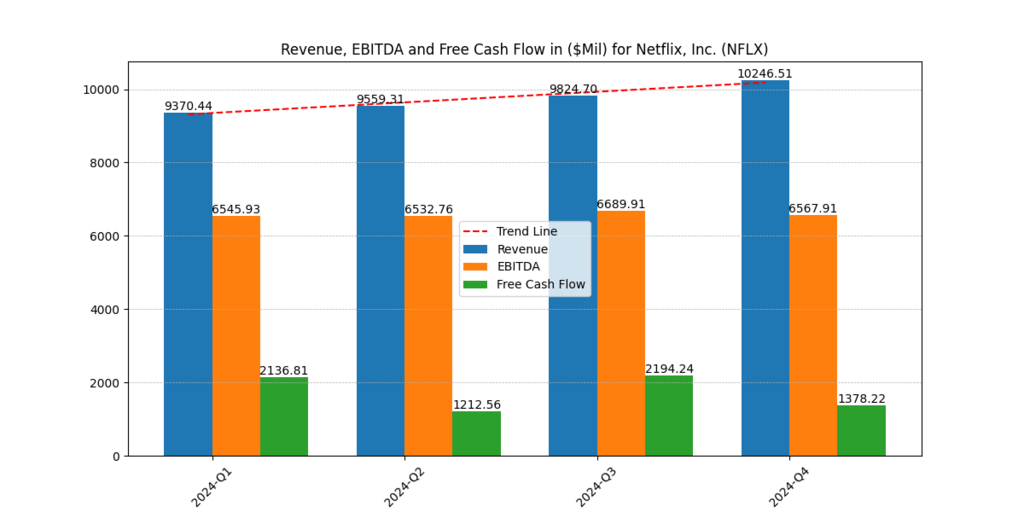1024x512 pixels.
Task: Select the 2024-Q2 orange EBITDA bar
Action: point(428,336)
